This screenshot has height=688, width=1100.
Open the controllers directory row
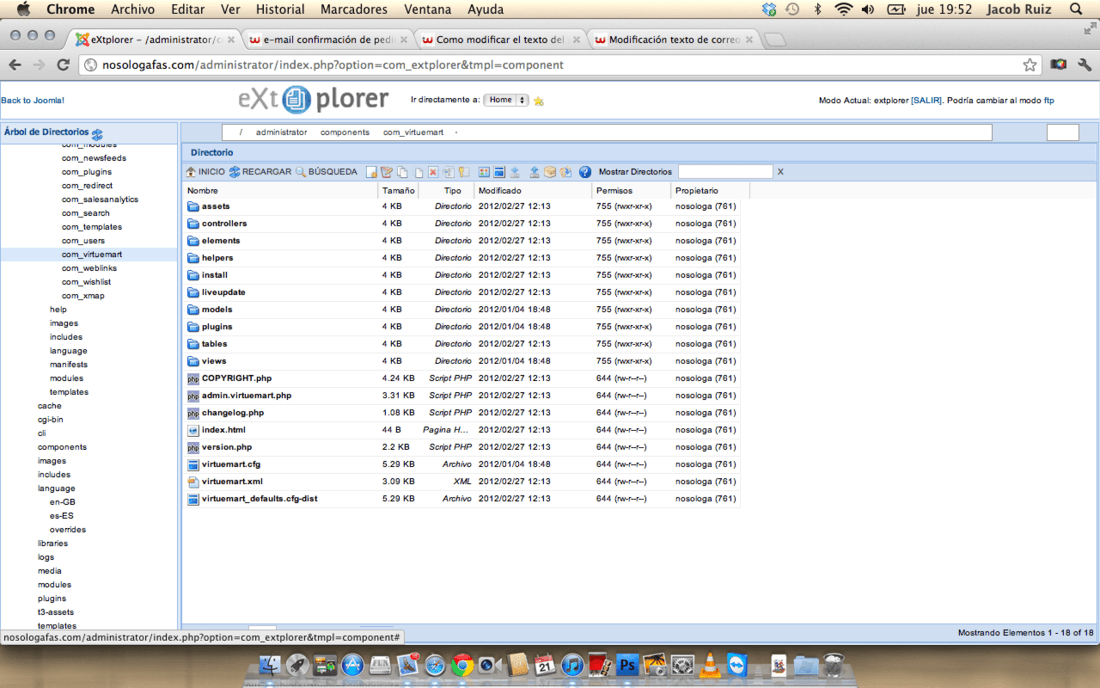click(461, 224)
